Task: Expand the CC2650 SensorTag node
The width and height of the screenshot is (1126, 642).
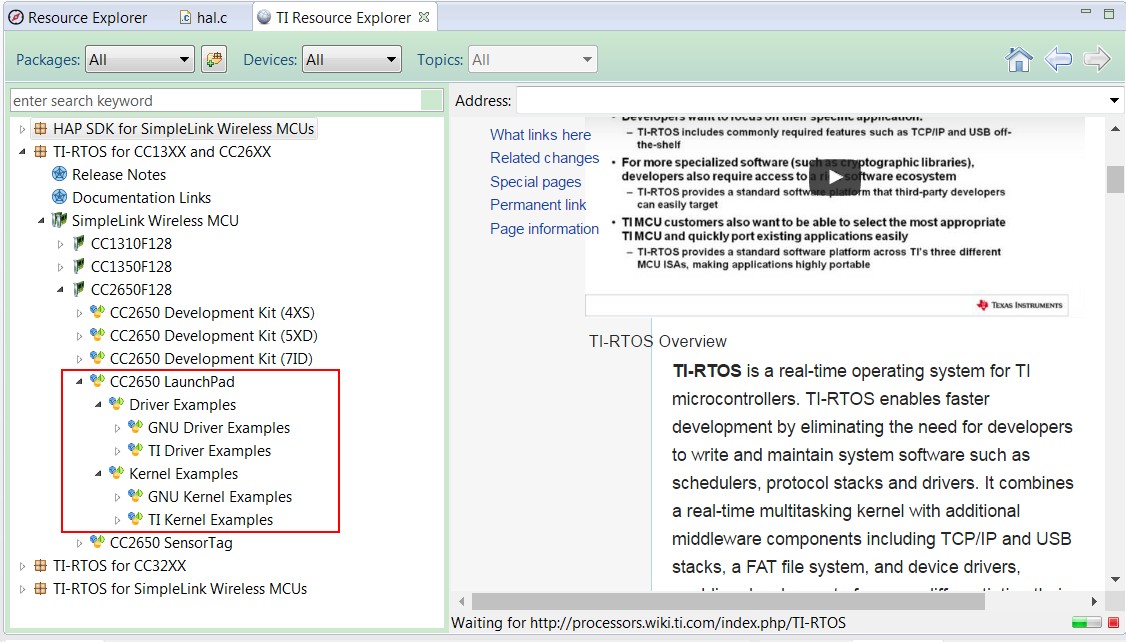Action: point(80,543)
